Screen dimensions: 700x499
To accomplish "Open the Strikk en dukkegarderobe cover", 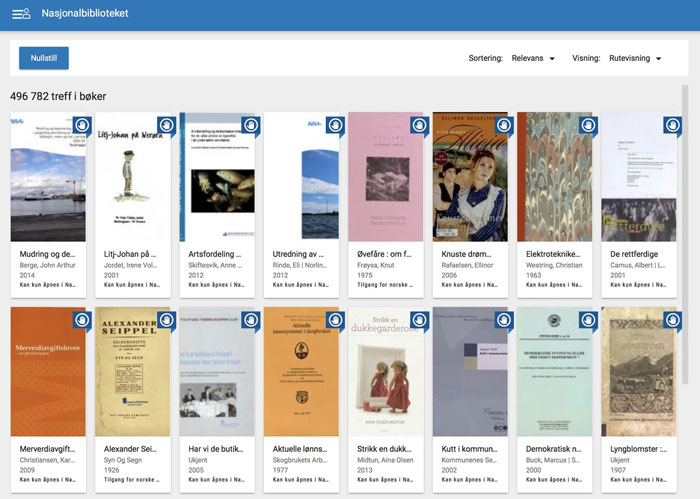I will click(386, 371).
